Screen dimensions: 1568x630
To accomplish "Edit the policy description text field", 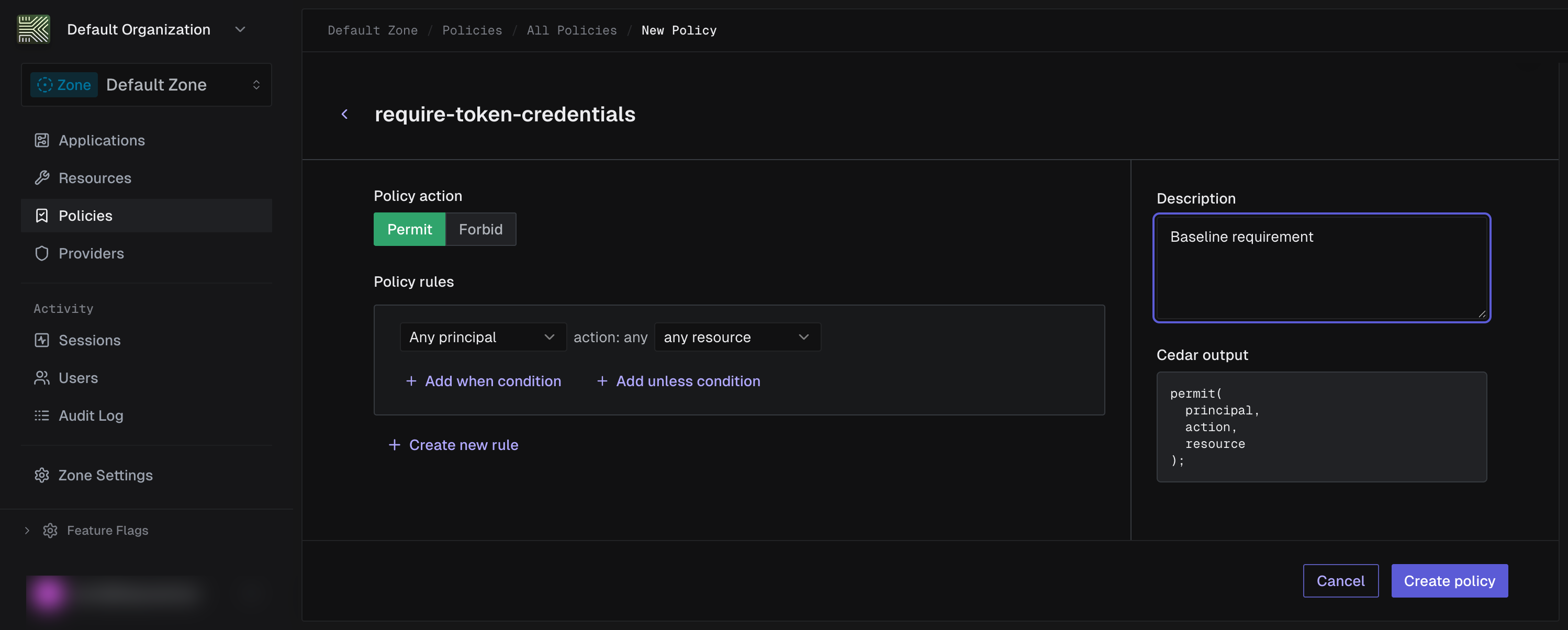I will [x=1321, y=268].
